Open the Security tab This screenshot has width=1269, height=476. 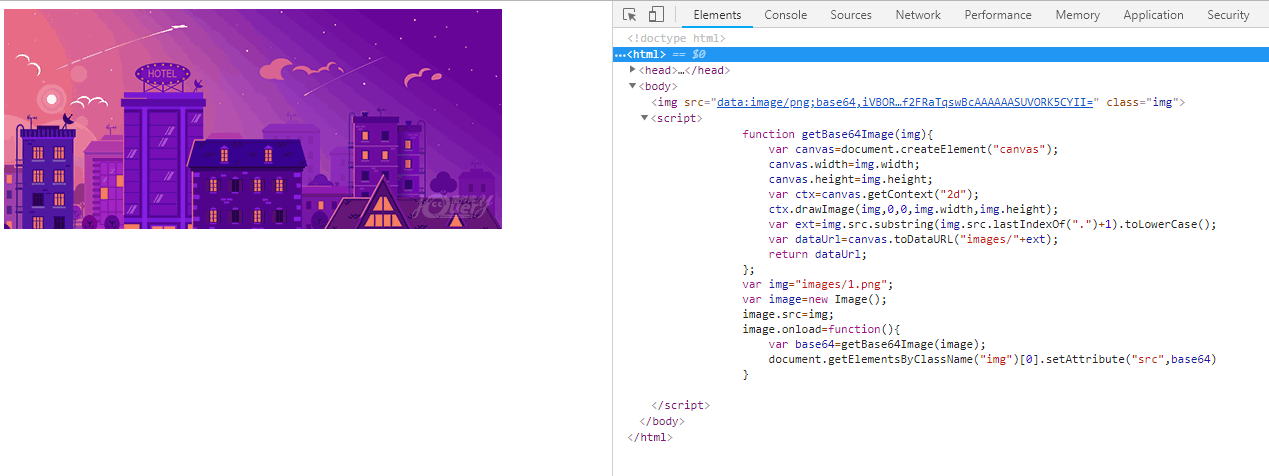pos(1228,15)
